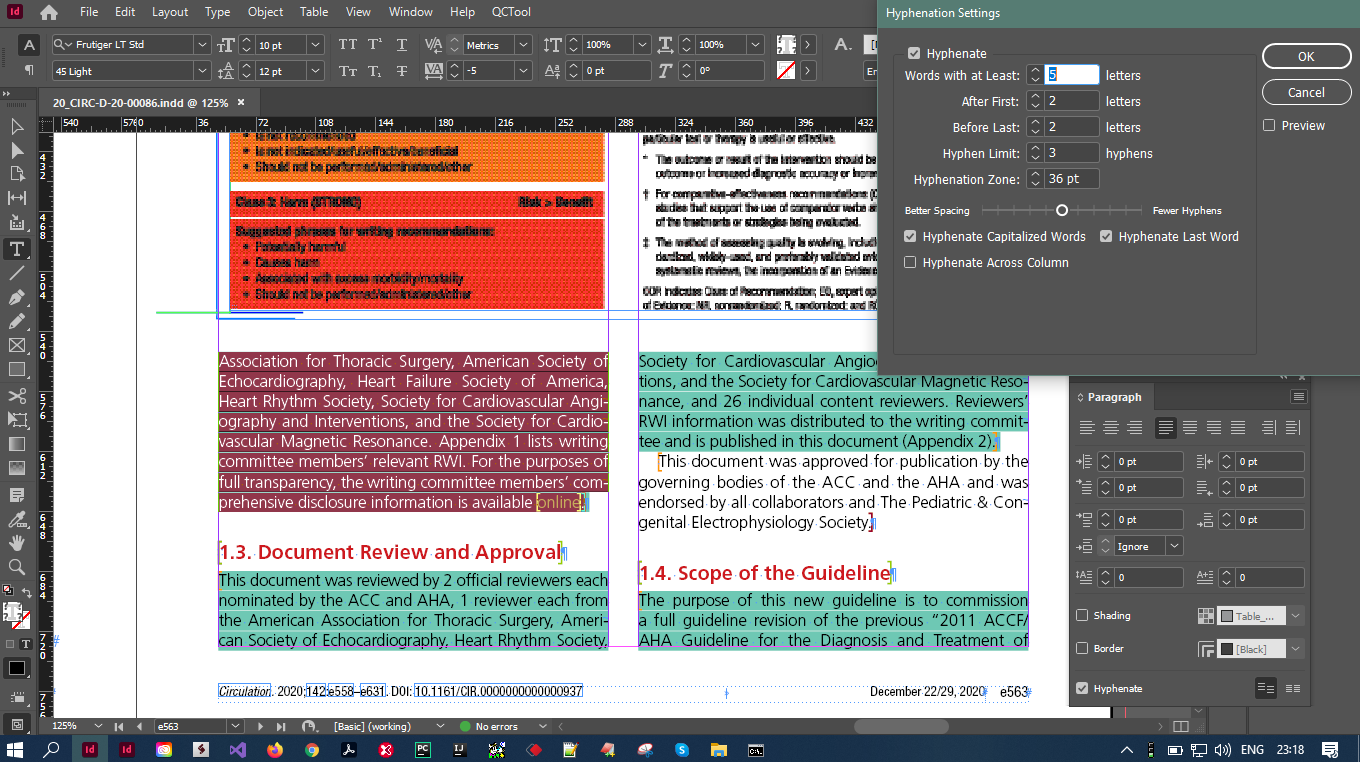Viewport: 1360px width, 762px height.
Task: Select the Line tool
Action: tap(17, 273)
